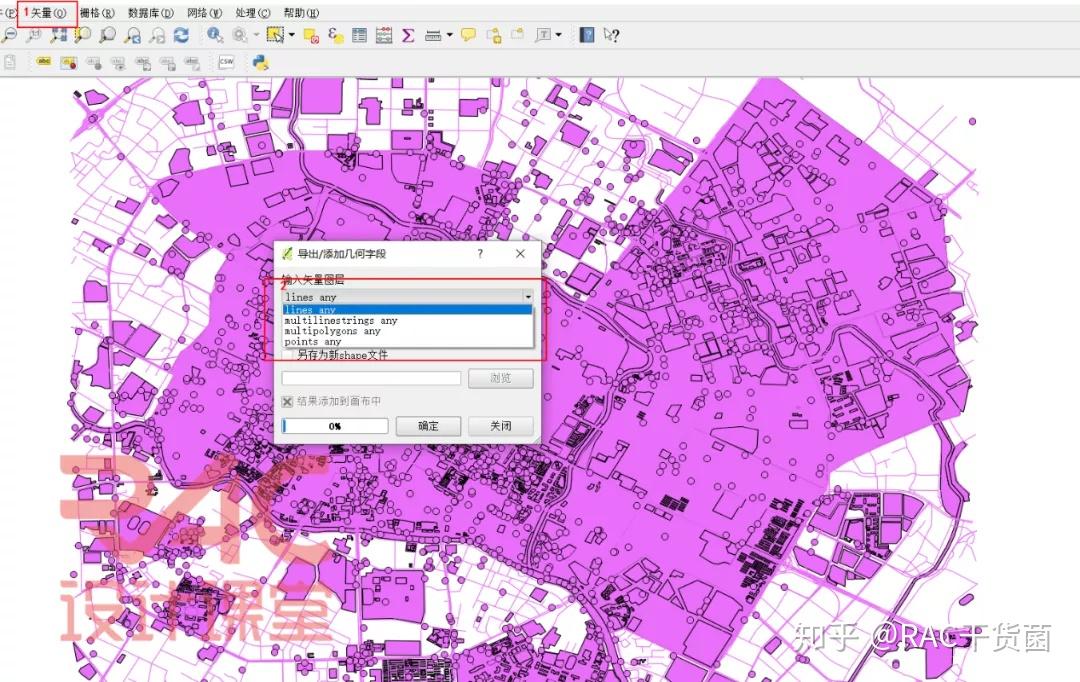The height and width of the screenshot is (682, 1080).
Task: Open the 帮助 (Help) menu
Action: tap(302, 13)
